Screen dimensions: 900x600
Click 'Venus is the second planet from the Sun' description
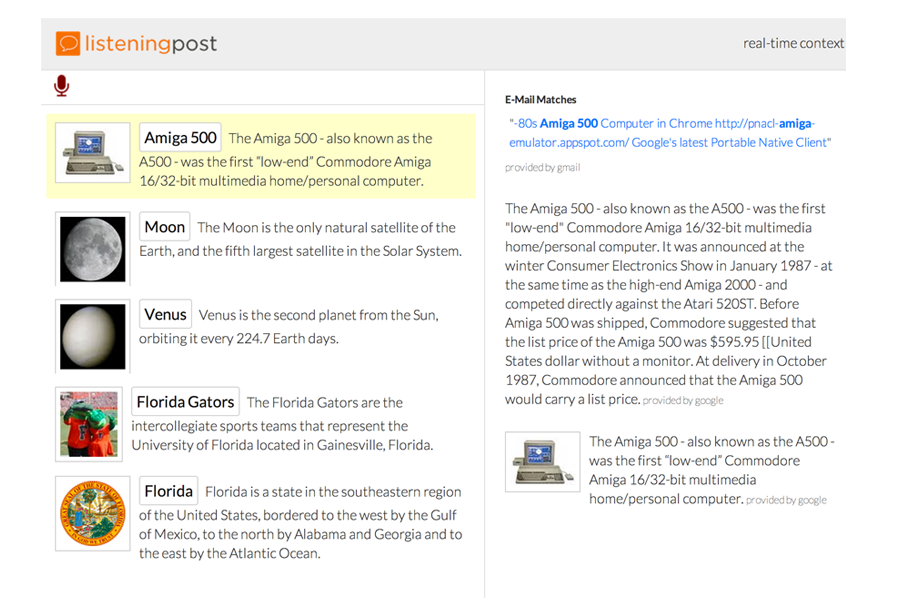289,327
